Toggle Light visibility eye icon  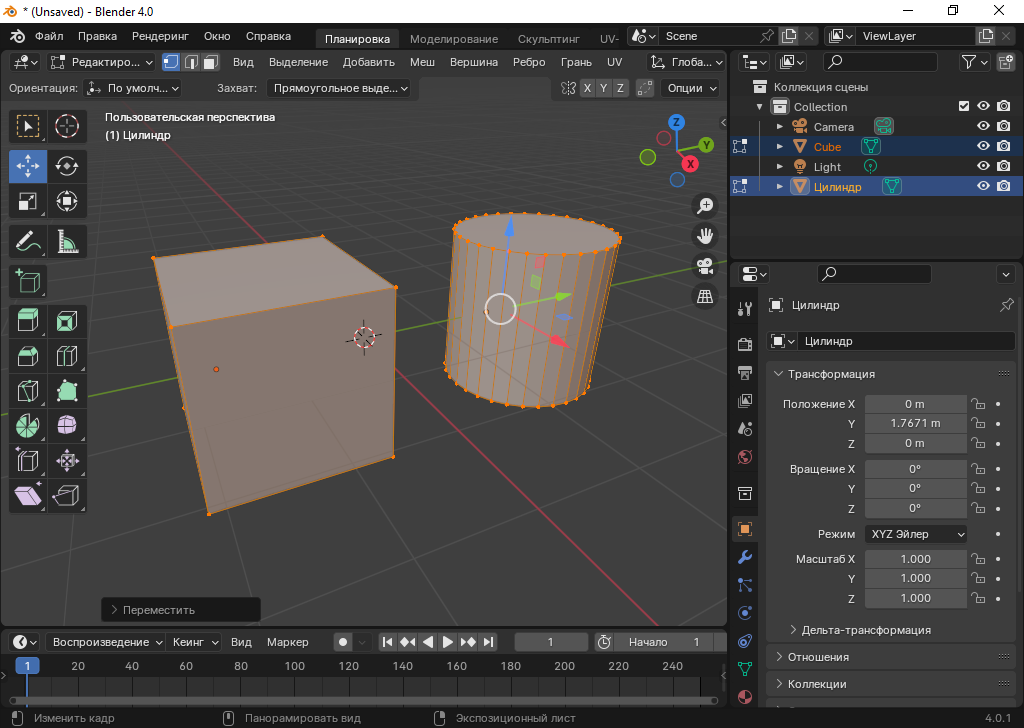[x=983, y=166]
